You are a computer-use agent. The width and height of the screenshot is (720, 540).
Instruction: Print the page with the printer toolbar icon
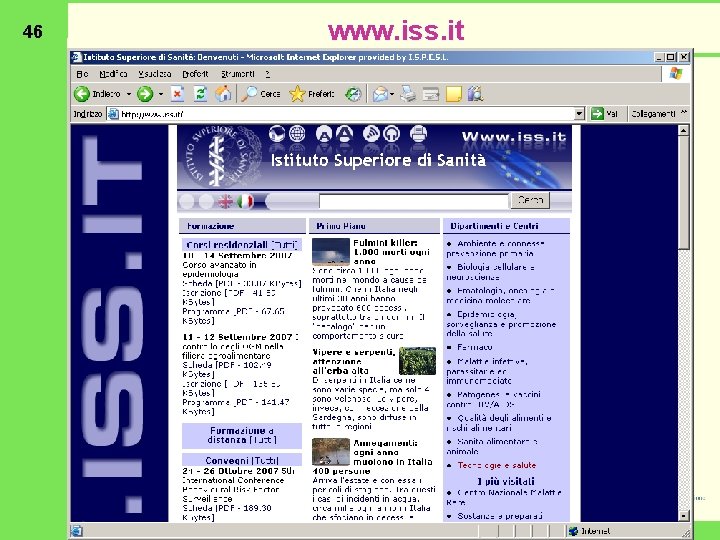coord(408,94)
